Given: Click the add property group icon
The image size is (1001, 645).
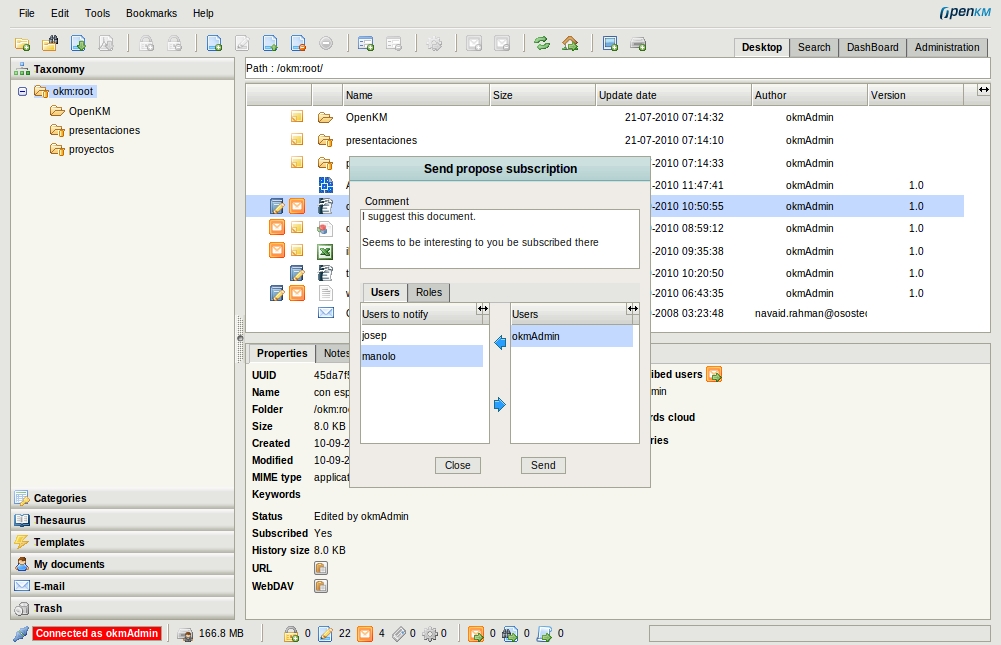Looking at the screenshot, I should pos(366,43).
